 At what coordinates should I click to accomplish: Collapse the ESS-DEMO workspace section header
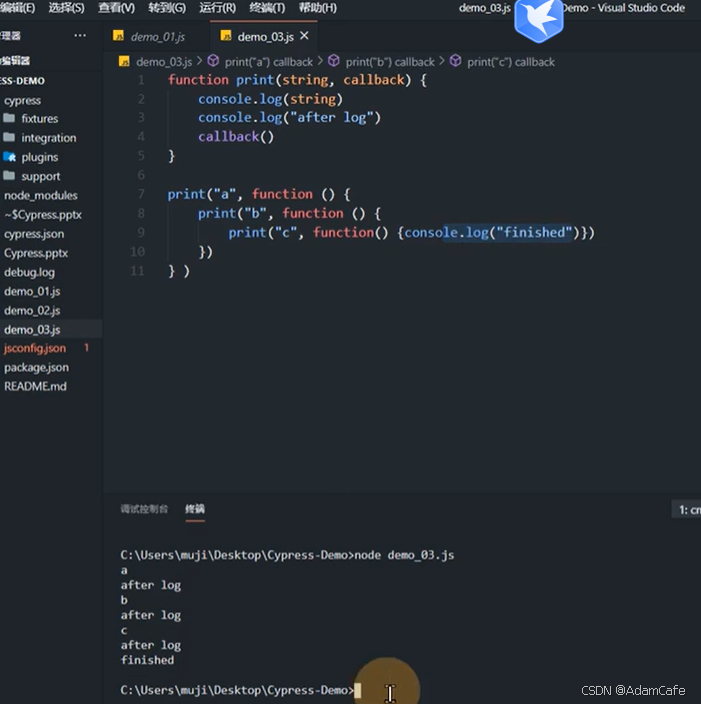pyautogui.click(x=22, y=81)
